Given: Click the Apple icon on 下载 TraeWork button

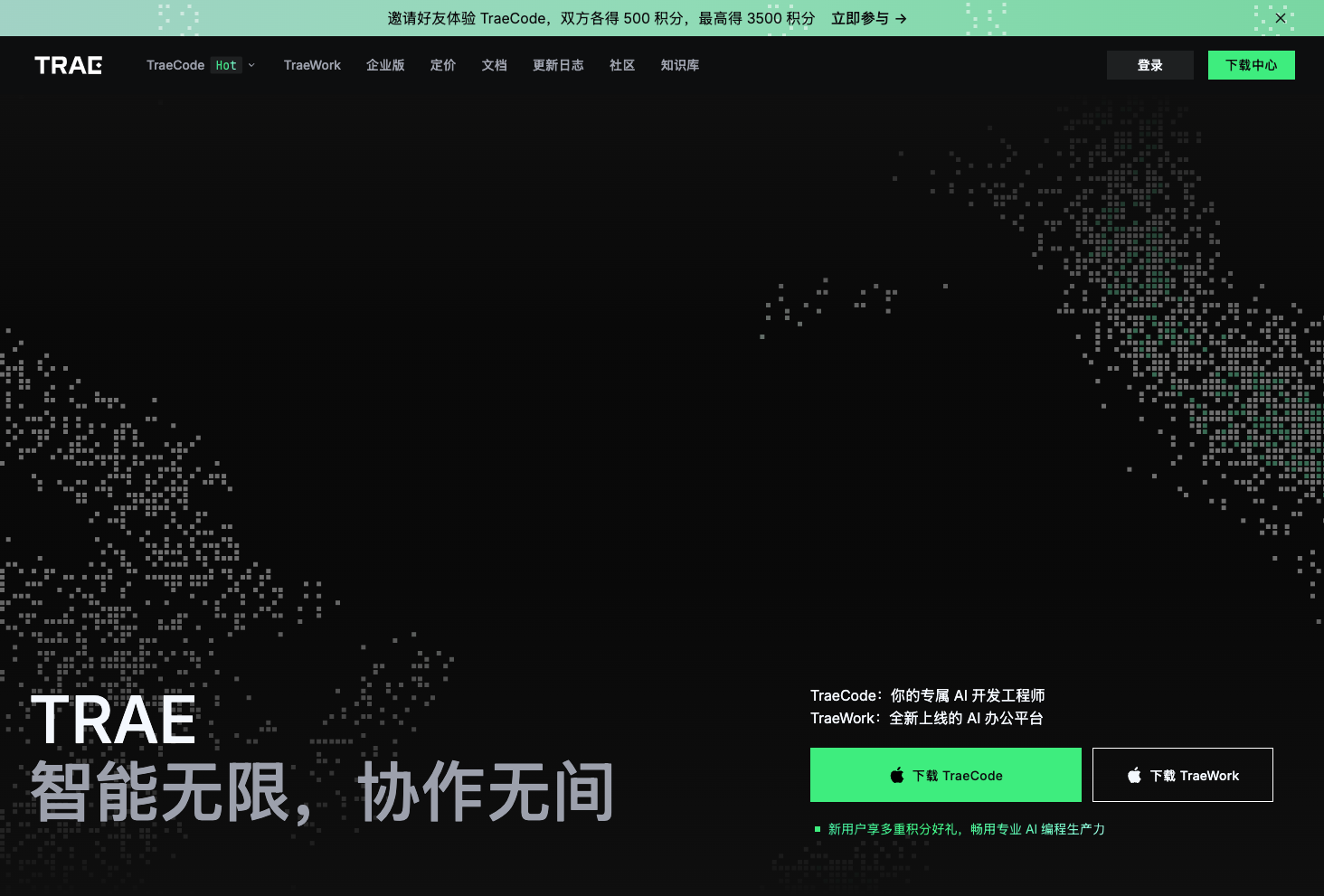Looking at the screenshot, I should (x=1134, y=776).
